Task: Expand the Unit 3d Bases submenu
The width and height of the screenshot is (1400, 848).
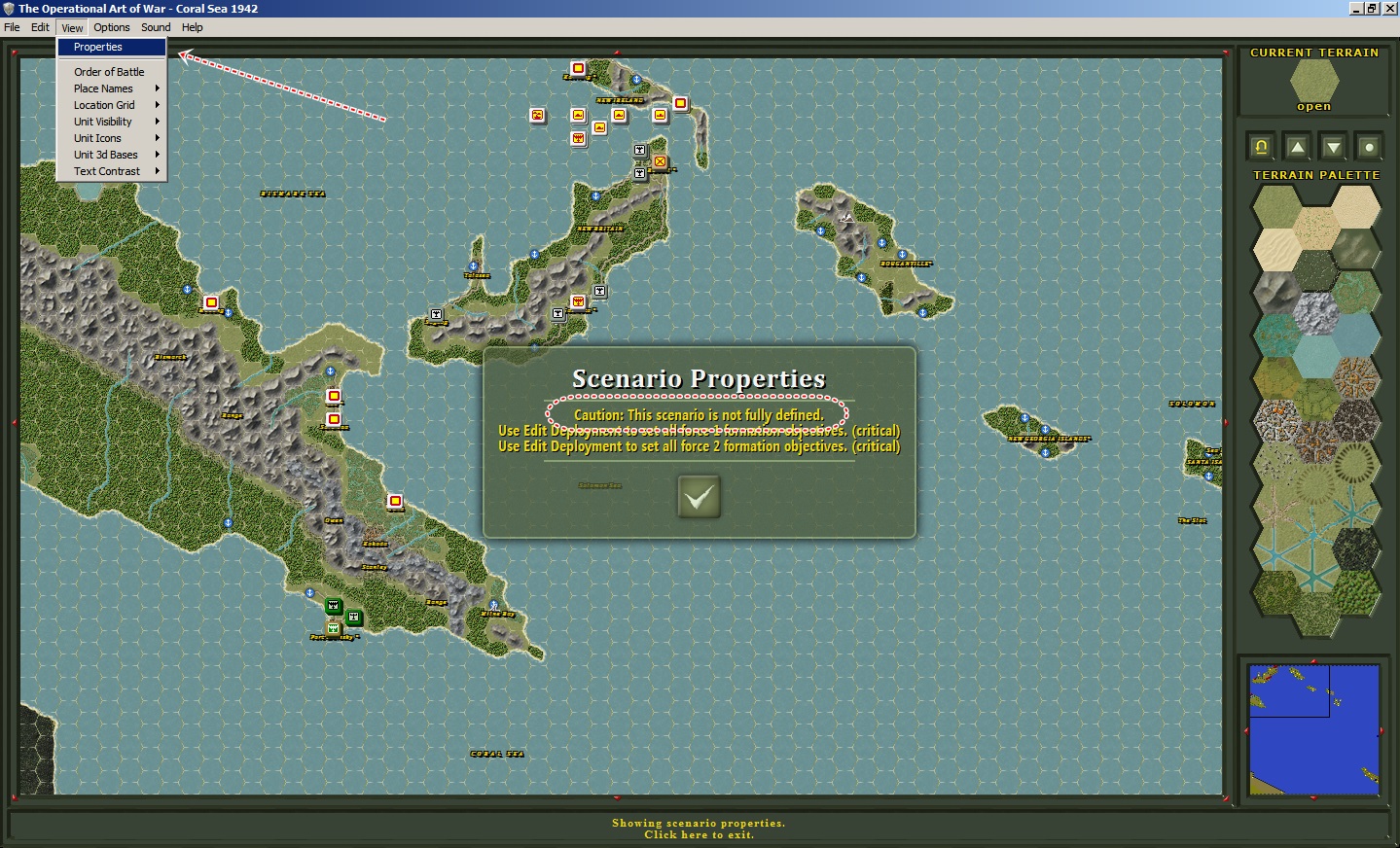Action: pos(112,155)
